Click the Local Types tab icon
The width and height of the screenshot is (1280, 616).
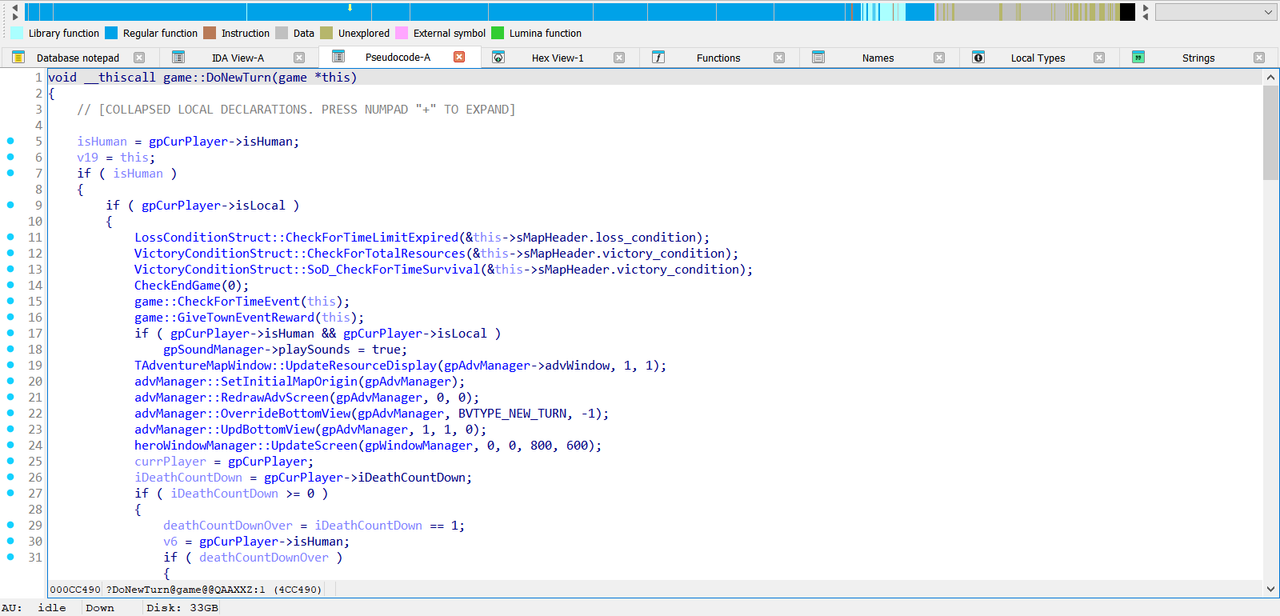point(978,58)
